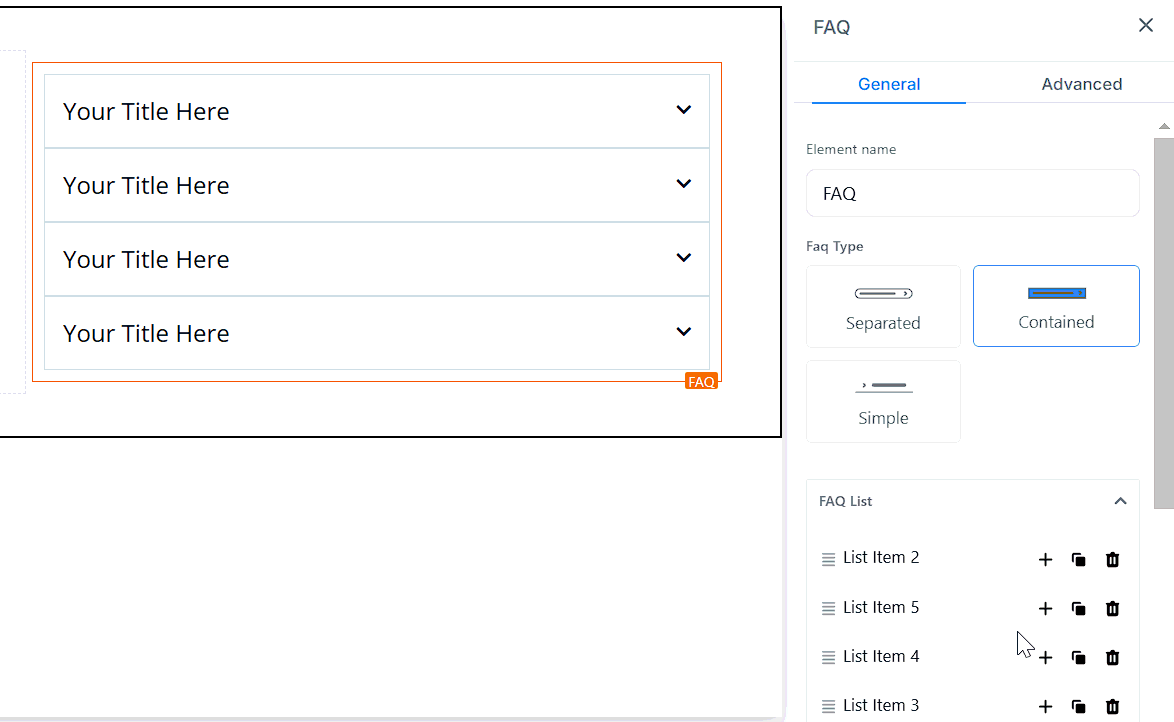Switch to the General tab
The height and width of the screenshot is (722, 1174).
[x=889, y=84]
